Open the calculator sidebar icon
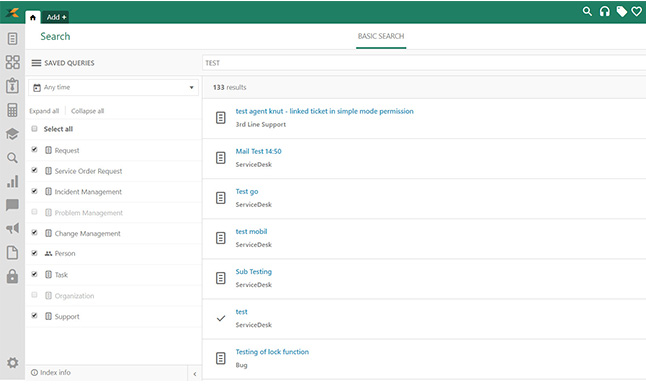Image resolution: width=646 pixels, height=384 pixels. [12, 110]
